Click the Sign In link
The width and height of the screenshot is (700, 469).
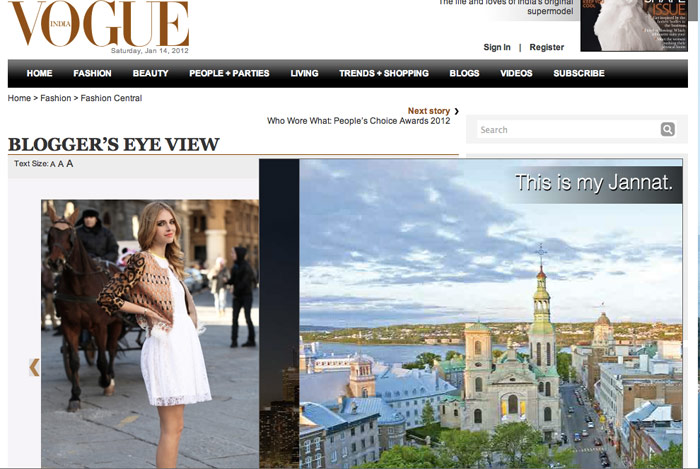pos(497,47)
